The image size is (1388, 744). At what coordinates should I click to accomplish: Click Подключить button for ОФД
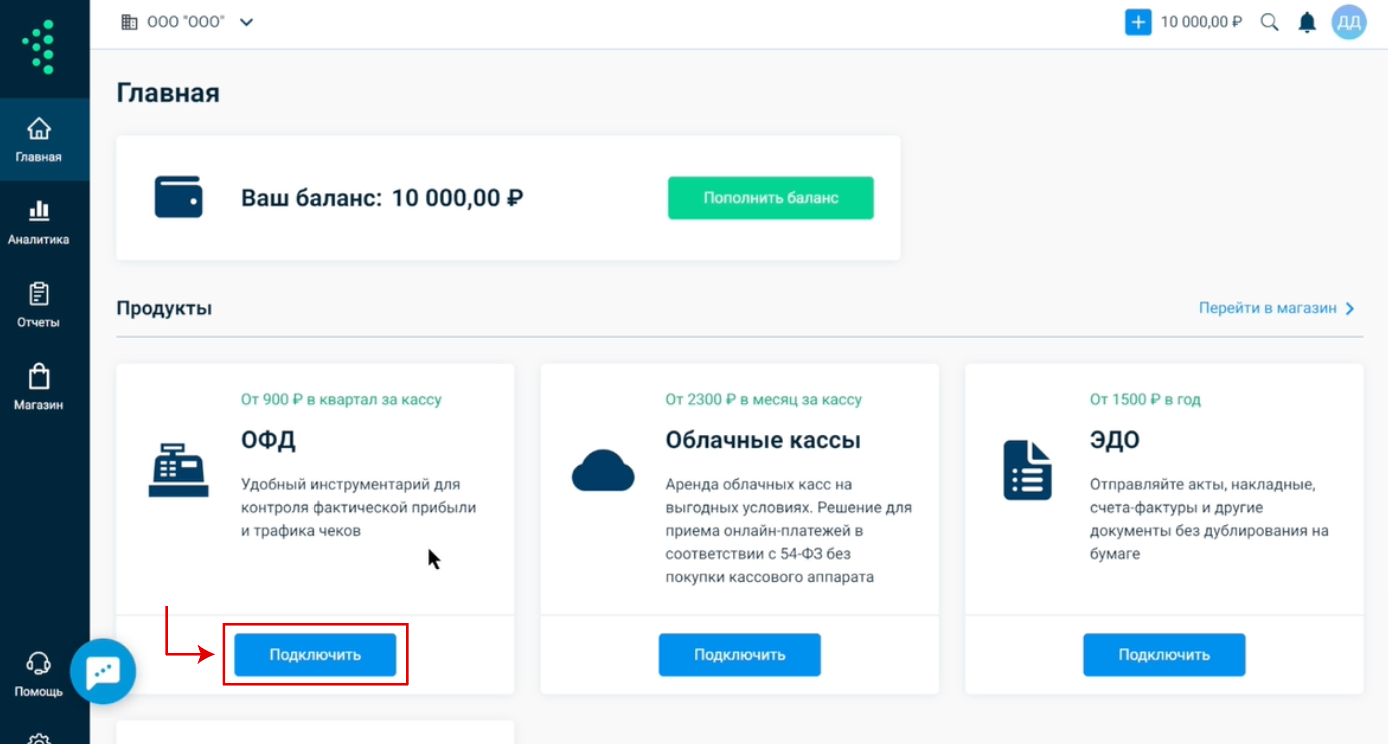(x=315, y=655)
